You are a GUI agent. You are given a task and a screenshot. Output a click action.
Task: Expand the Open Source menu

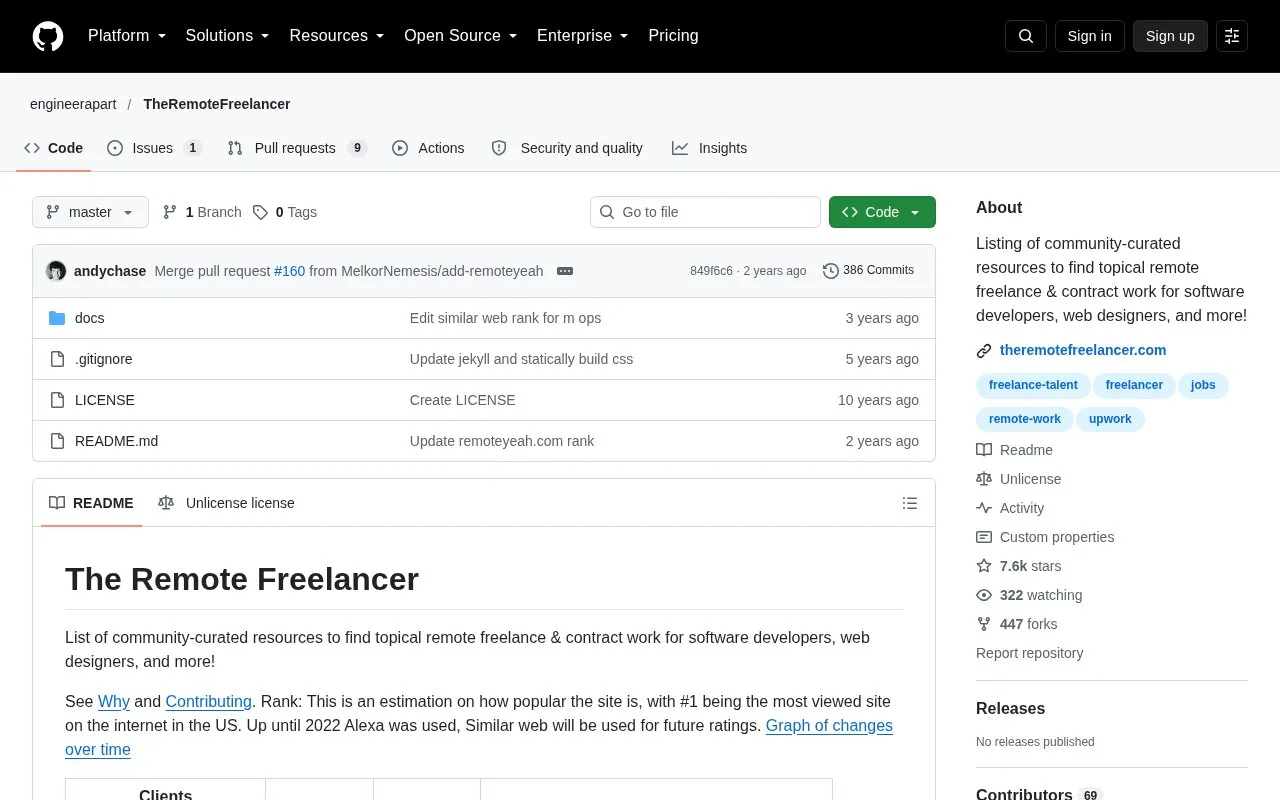coord(460,36)
